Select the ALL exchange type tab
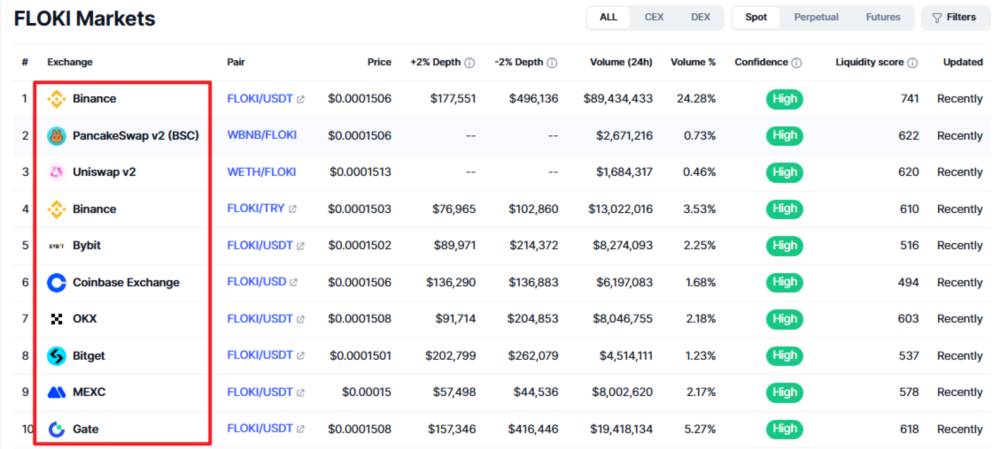 [x=608, y=17]
